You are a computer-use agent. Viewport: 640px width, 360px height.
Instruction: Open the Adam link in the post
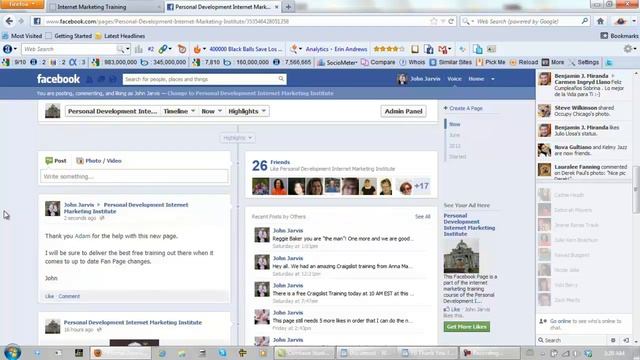82,236
